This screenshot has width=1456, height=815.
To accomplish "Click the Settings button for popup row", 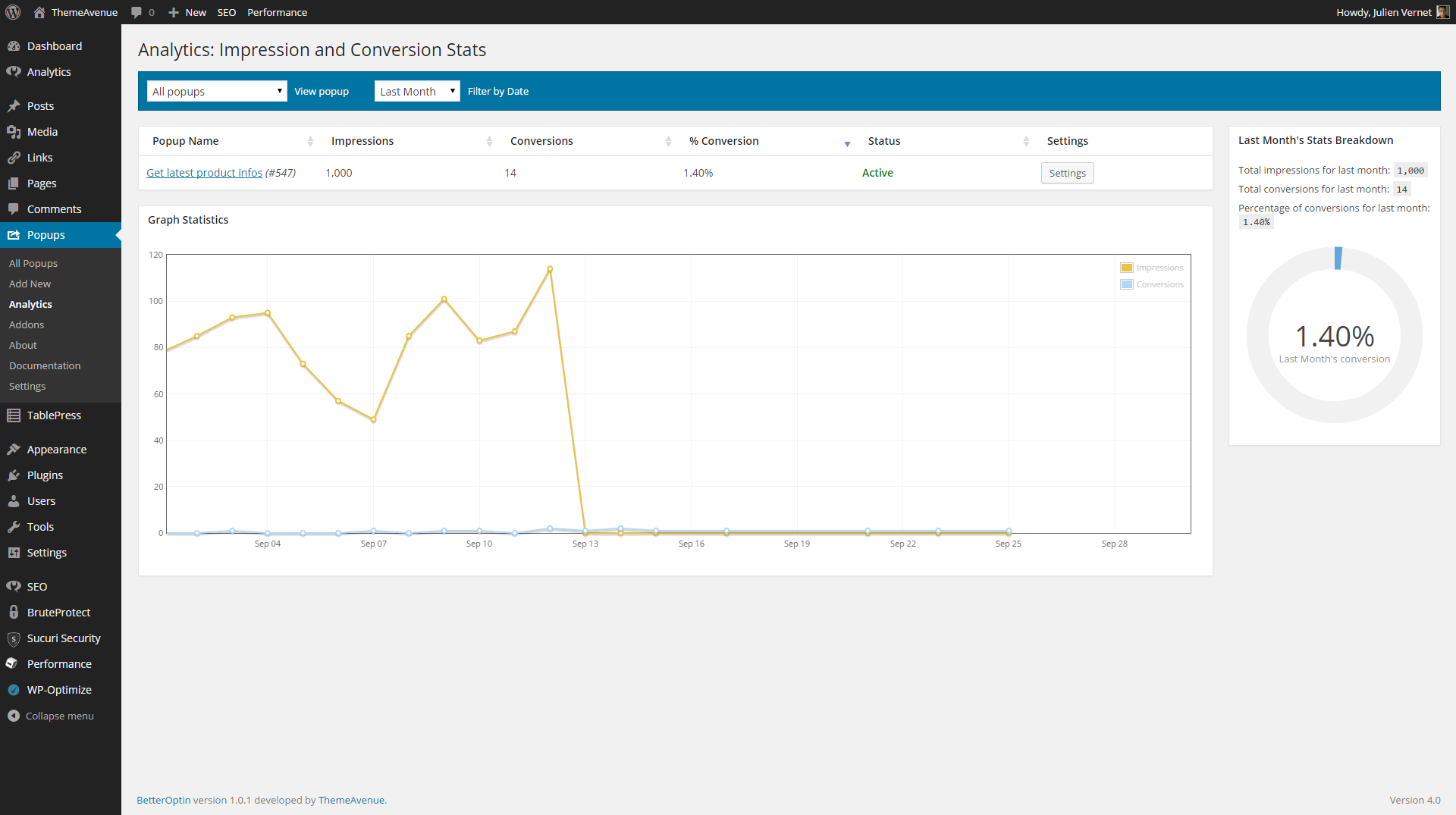I will coord(1067,173).
